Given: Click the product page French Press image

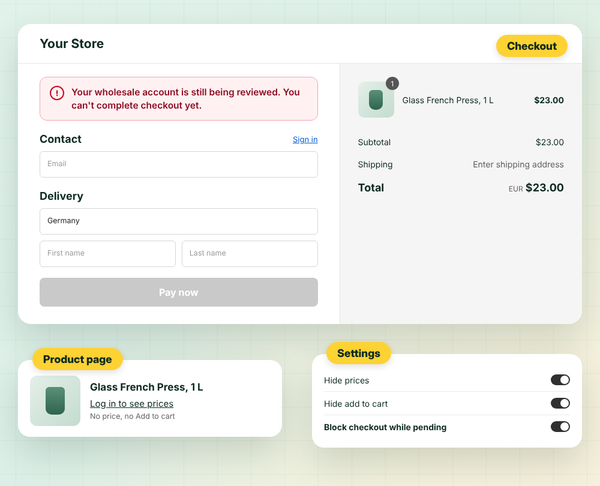Looking at the screenshot, I should [x=55, y=401].
